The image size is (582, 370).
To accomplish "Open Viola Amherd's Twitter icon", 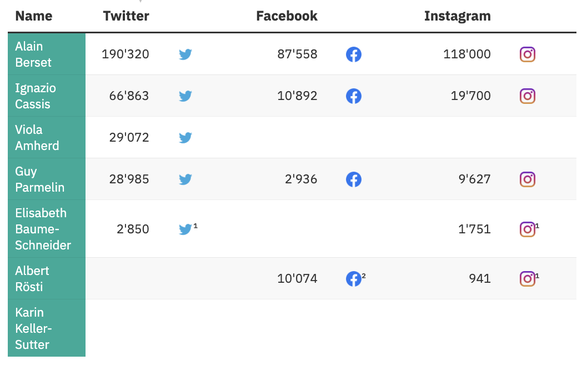I will (185, 138).
